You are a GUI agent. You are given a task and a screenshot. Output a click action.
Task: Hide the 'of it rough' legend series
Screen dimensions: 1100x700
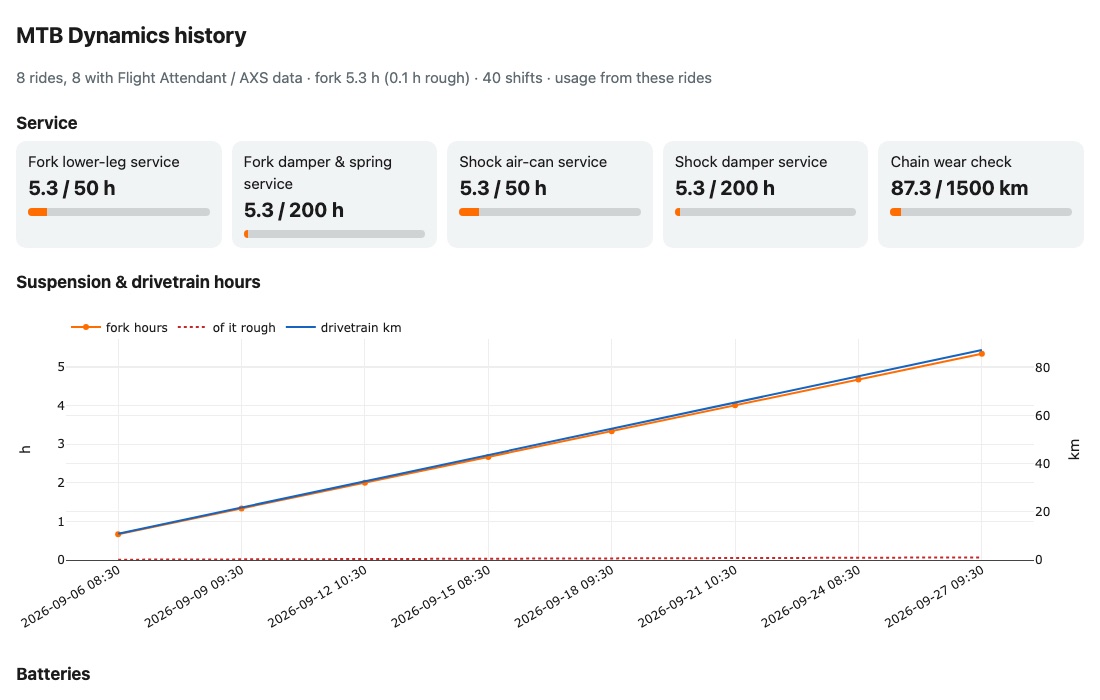(x=227, y=328)
